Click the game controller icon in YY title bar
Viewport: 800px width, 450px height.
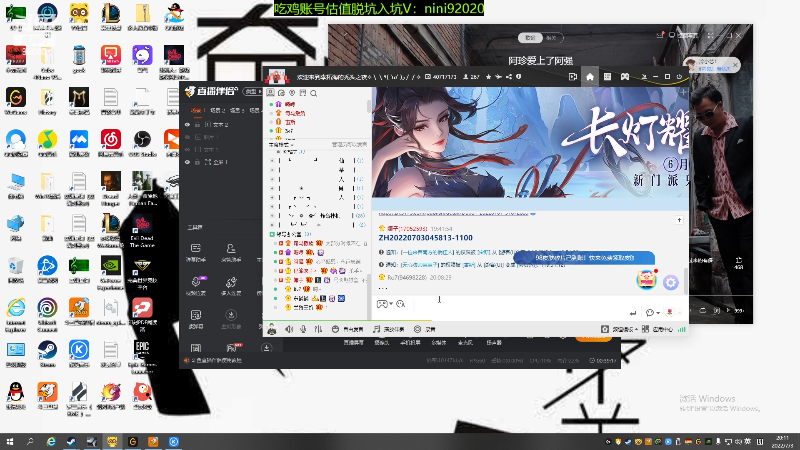(x=624, y=77)
